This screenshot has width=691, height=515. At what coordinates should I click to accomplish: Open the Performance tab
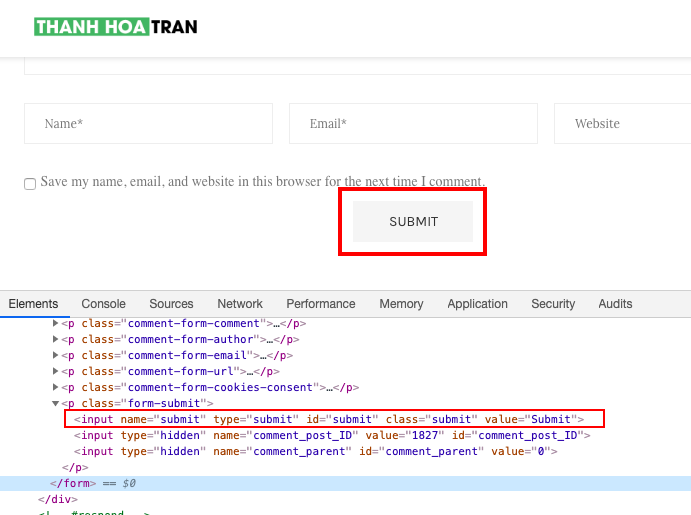point(321,304)
